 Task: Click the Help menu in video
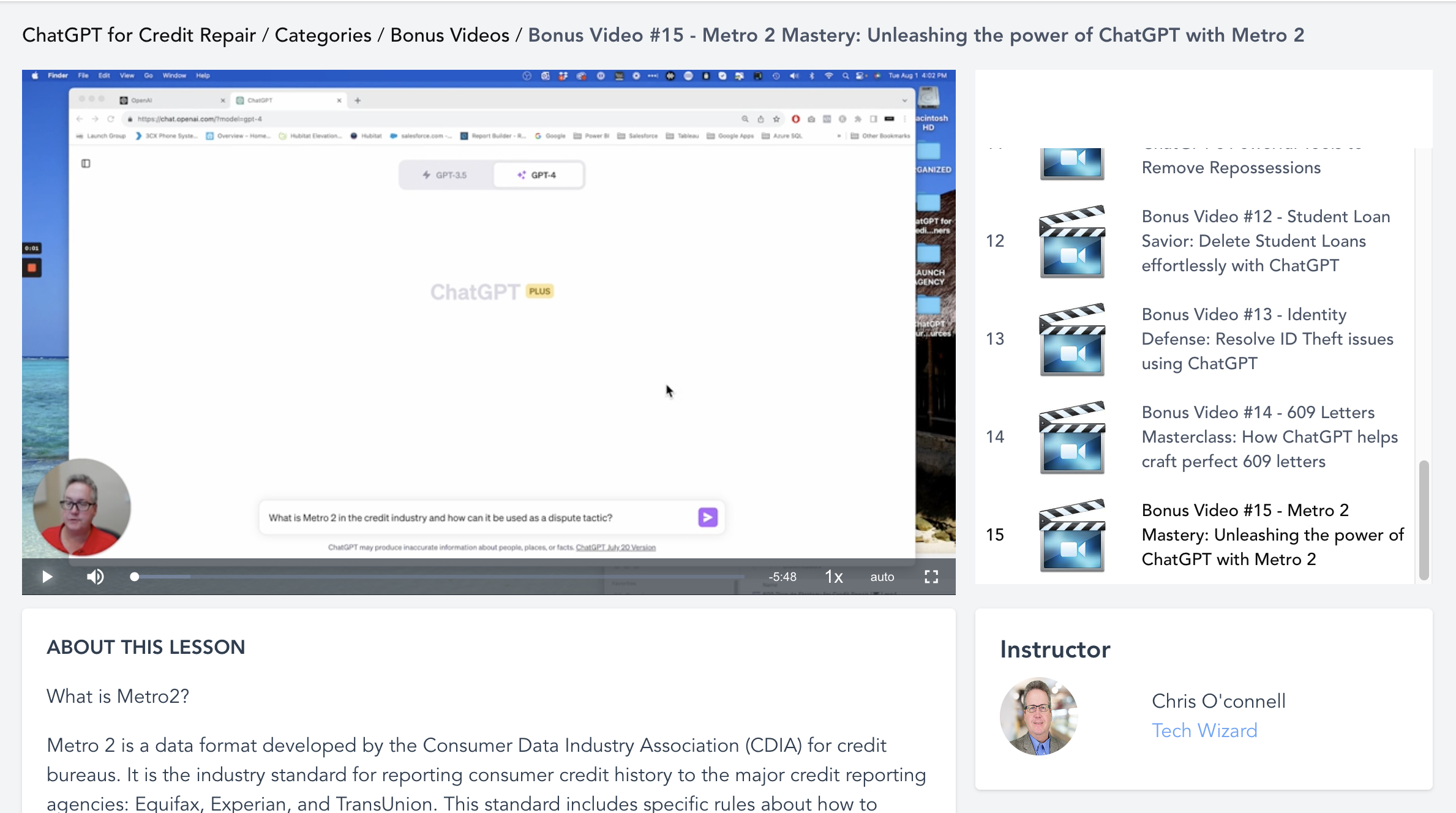point(203,75)
